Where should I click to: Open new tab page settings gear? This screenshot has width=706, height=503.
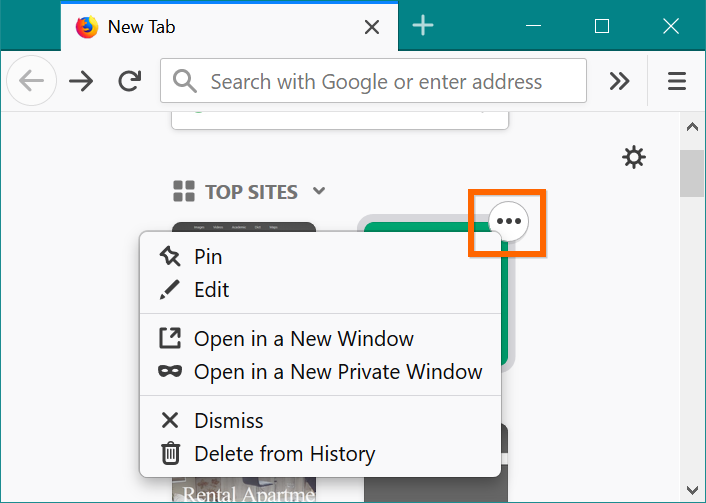click(634, 157)
